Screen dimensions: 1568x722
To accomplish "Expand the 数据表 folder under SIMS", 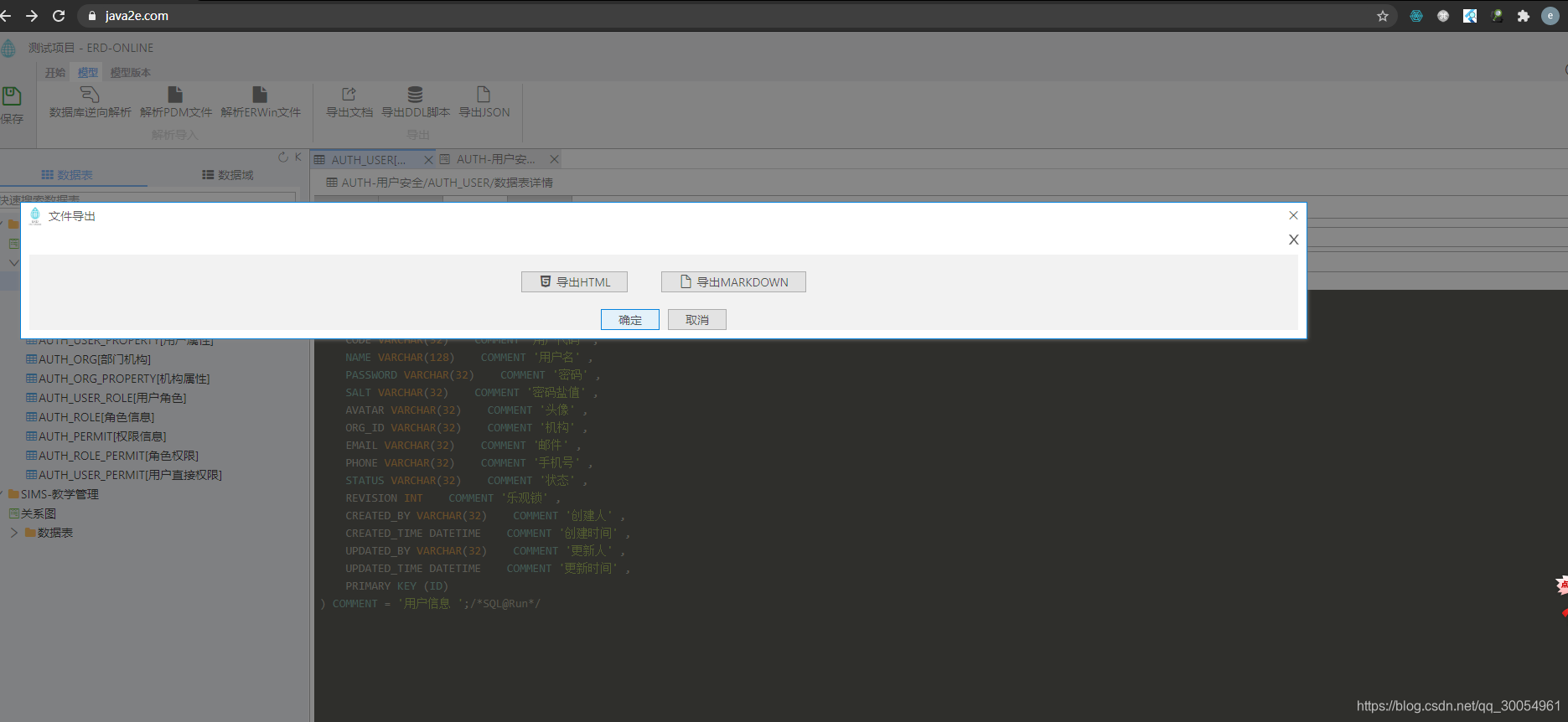I will tap(13, 533).
